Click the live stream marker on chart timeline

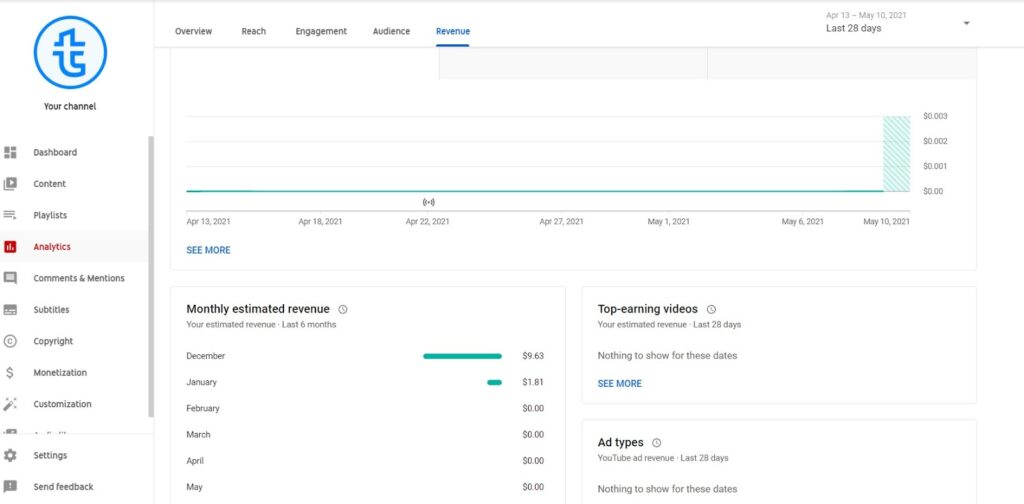click(x=429, y=202)
